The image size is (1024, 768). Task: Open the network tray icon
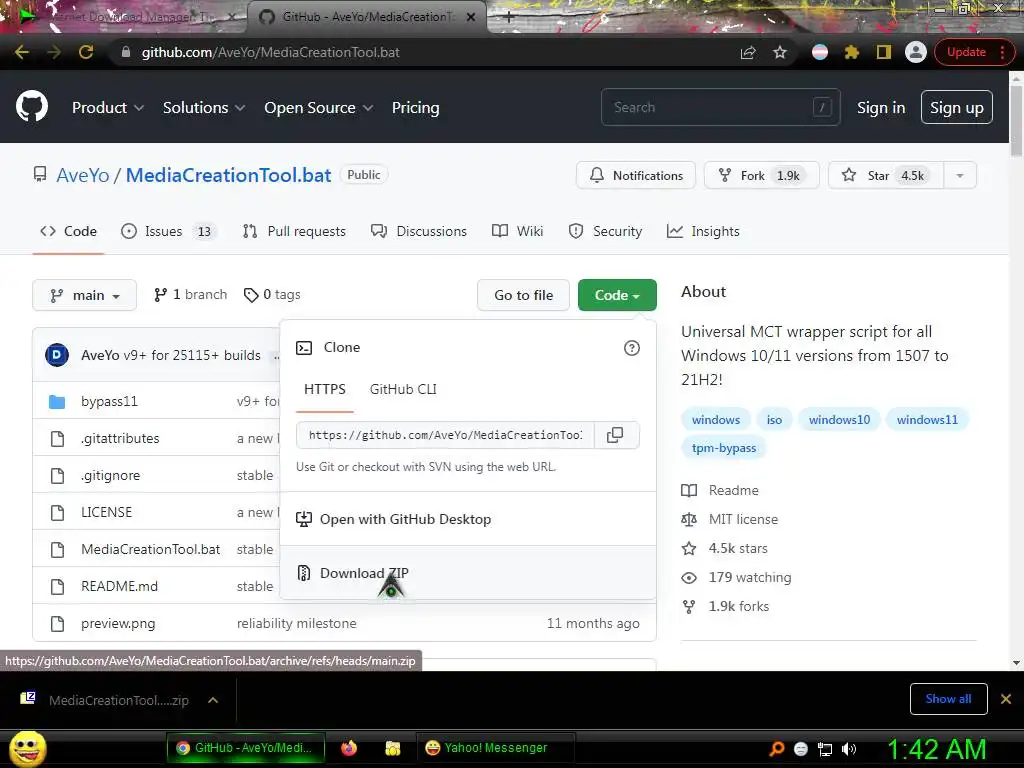point(825,749)
